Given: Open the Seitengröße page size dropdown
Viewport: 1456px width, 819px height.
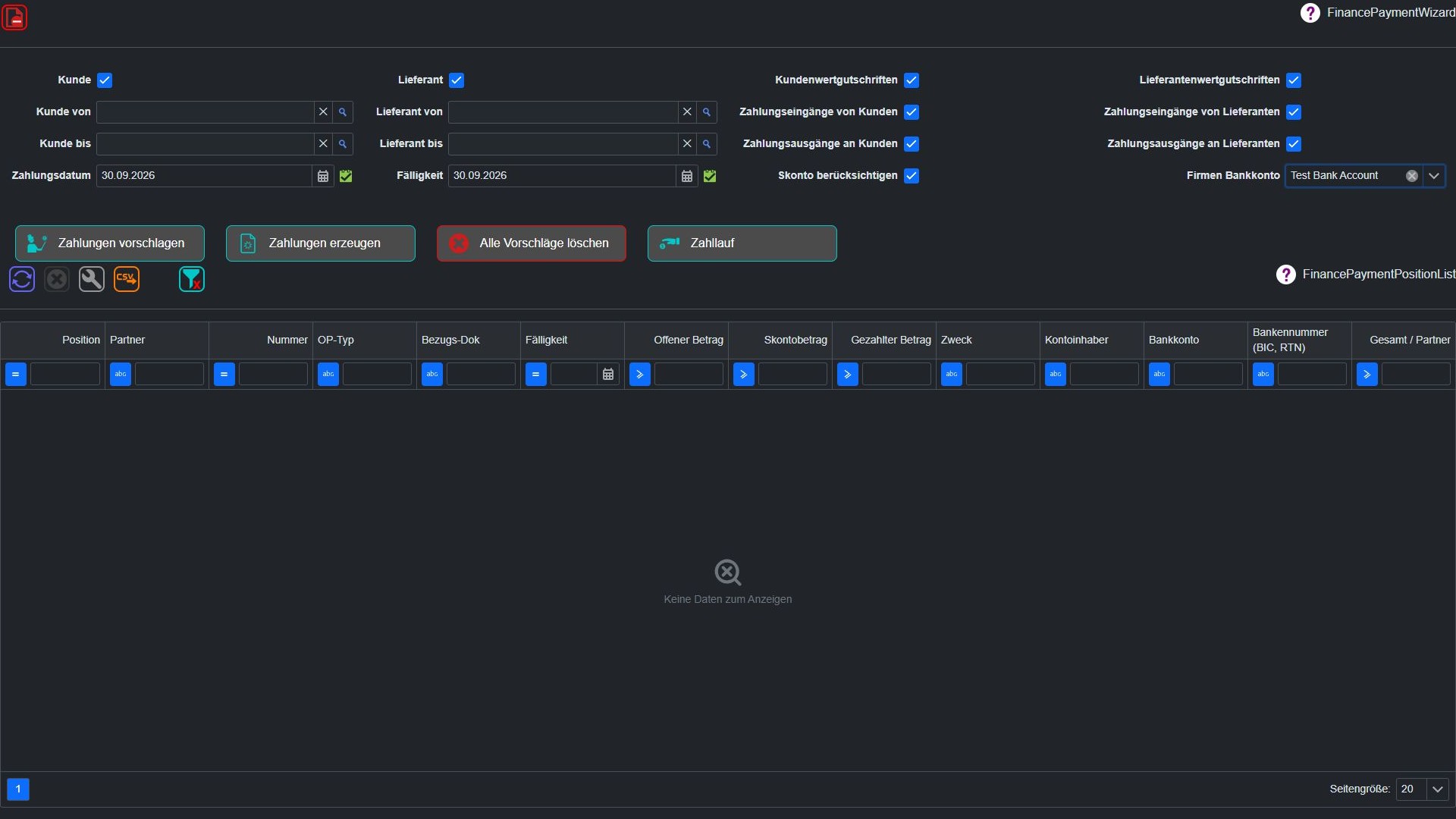Looking at the screenshot, I should pos(1438,789).
